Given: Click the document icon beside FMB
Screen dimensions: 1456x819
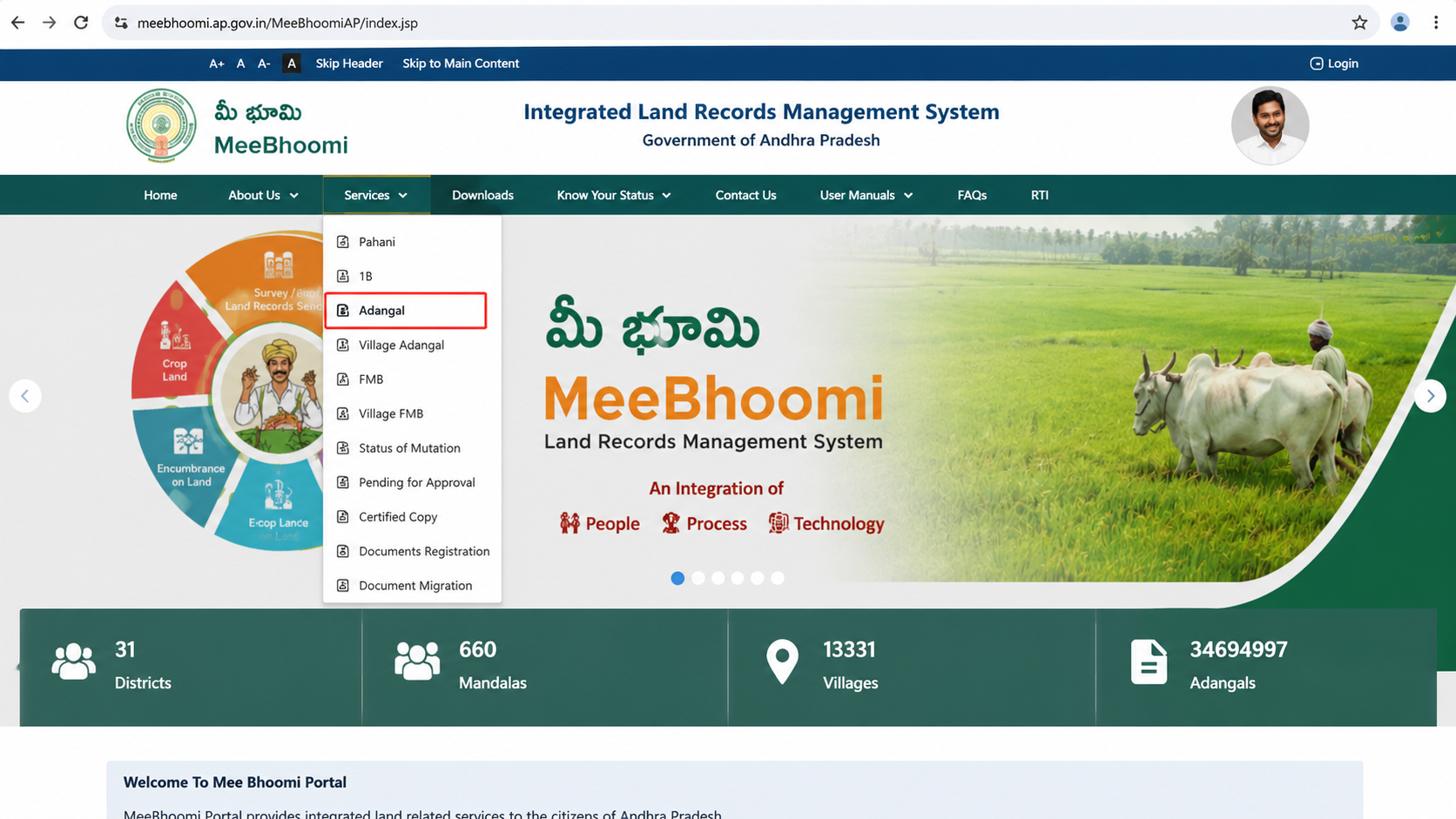Looking at the screenshot, I should [x=343, y=379].
